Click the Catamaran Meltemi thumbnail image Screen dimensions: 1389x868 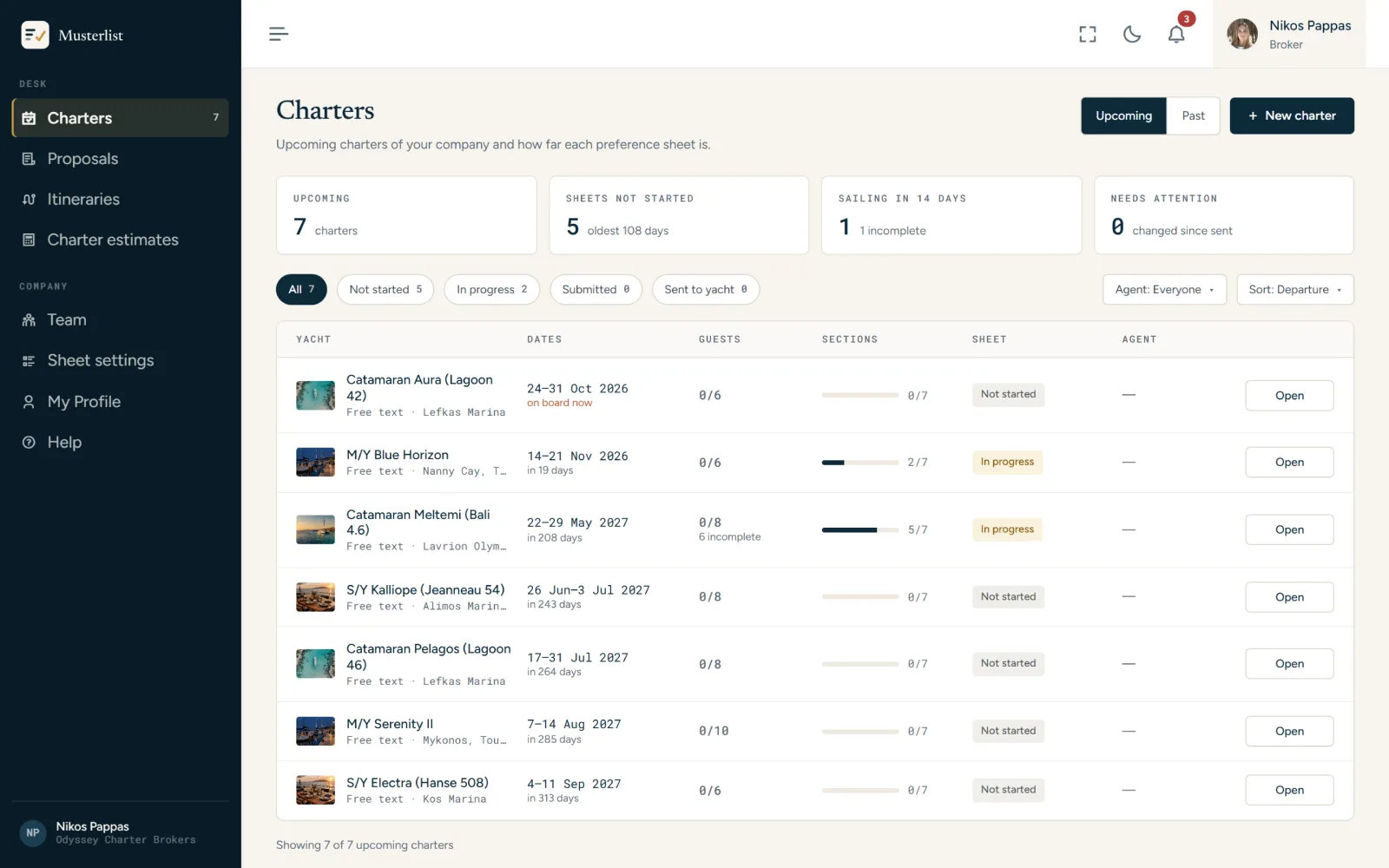tap(315, 529)
